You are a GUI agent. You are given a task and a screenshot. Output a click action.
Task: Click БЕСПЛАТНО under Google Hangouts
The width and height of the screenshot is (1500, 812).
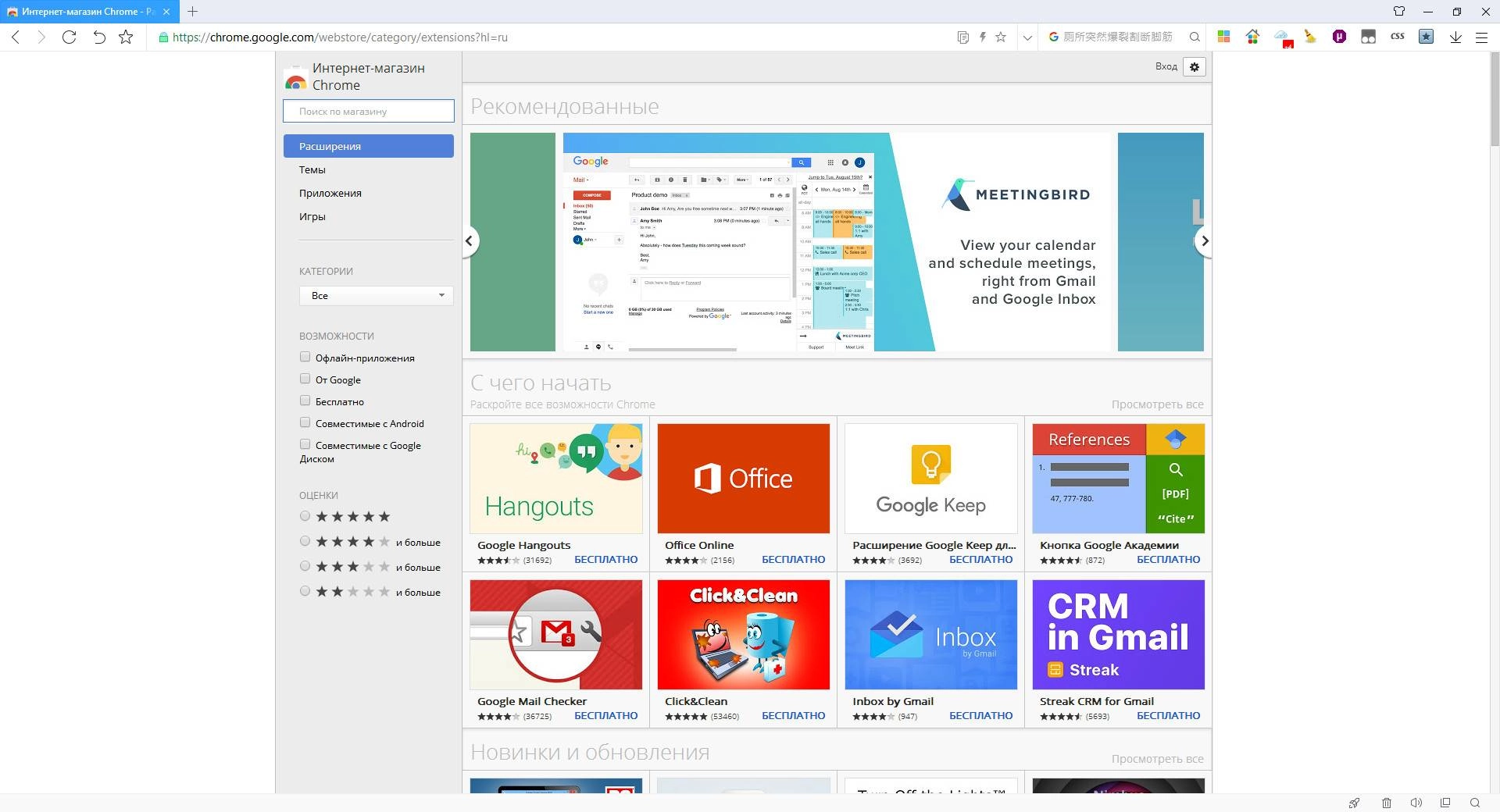coord(605,560)
